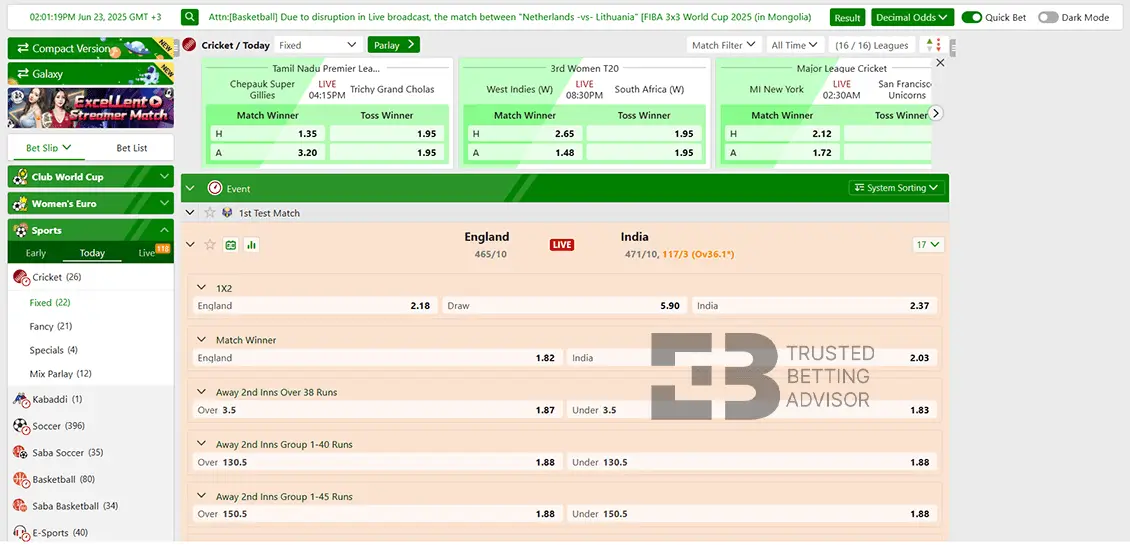Click the E-Sports icon
Viewport: 1130px width, 545px height.
click(x=21, y=533)
